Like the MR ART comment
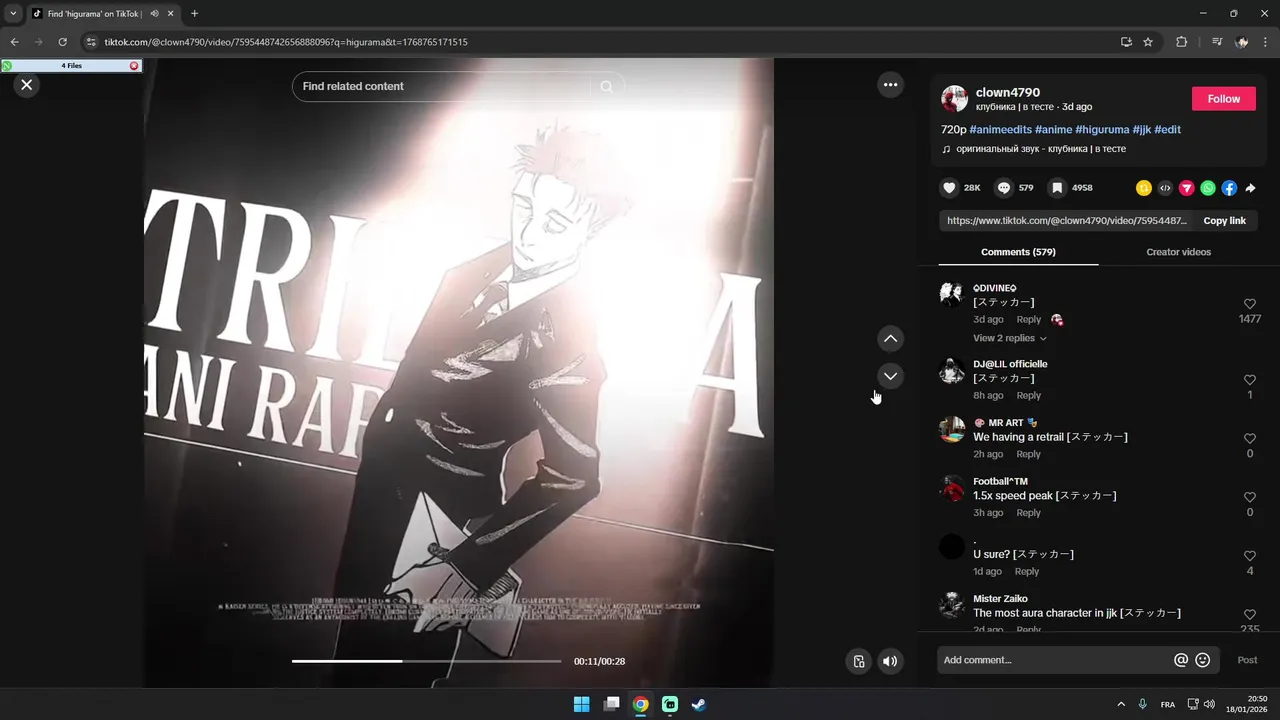This screenshot has height=720, width=1280. (1250, 439)
